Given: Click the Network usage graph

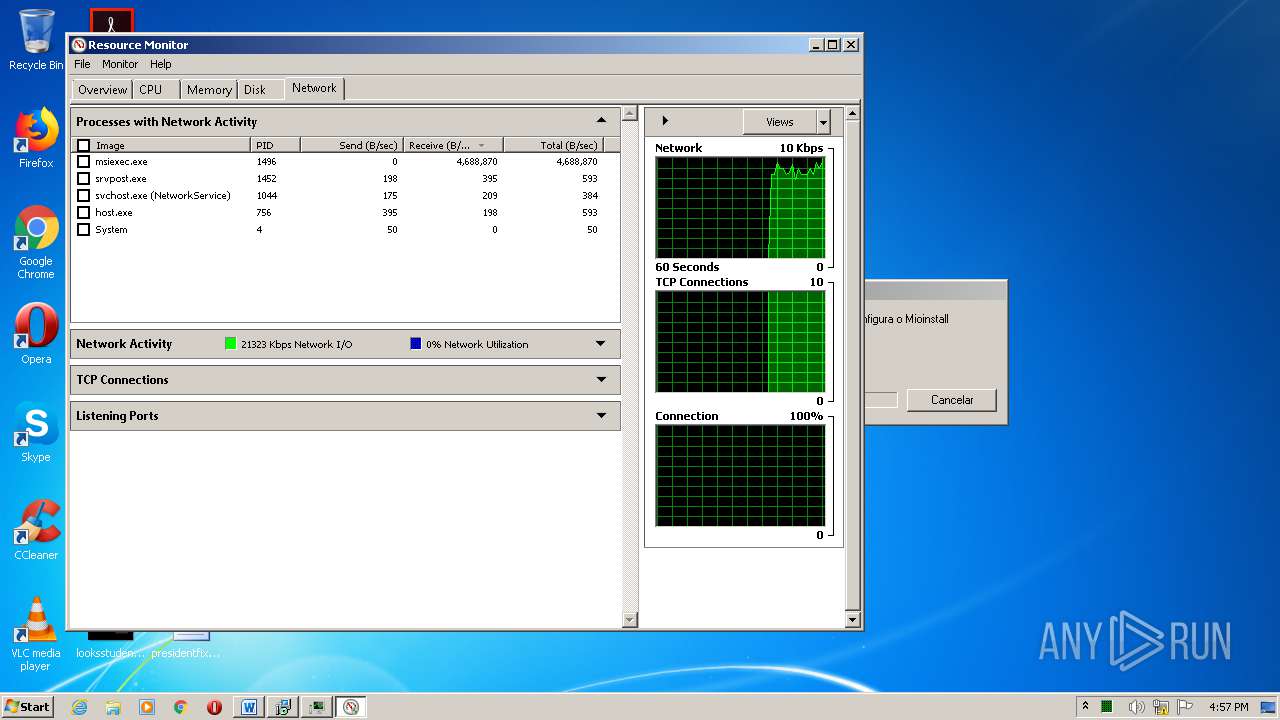Looking at the screenshot, I should tap(740, 207).
